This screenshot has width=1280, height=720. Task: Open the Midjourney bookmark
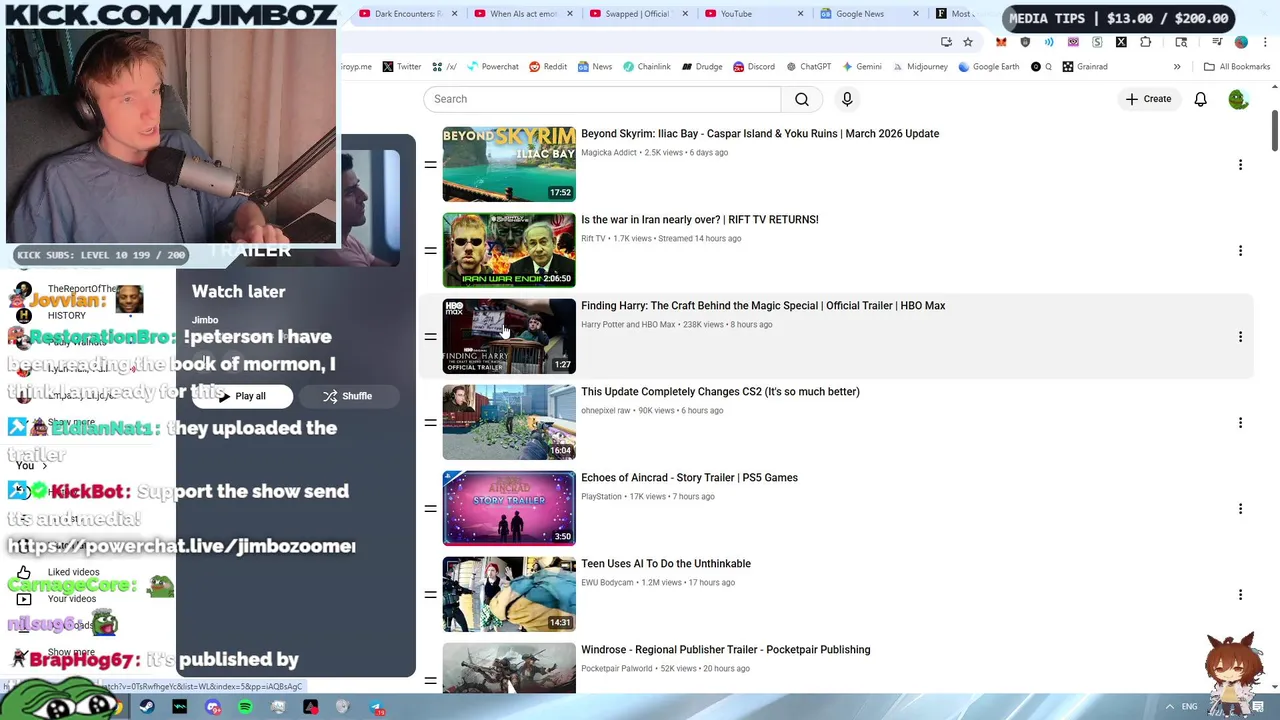919,67
